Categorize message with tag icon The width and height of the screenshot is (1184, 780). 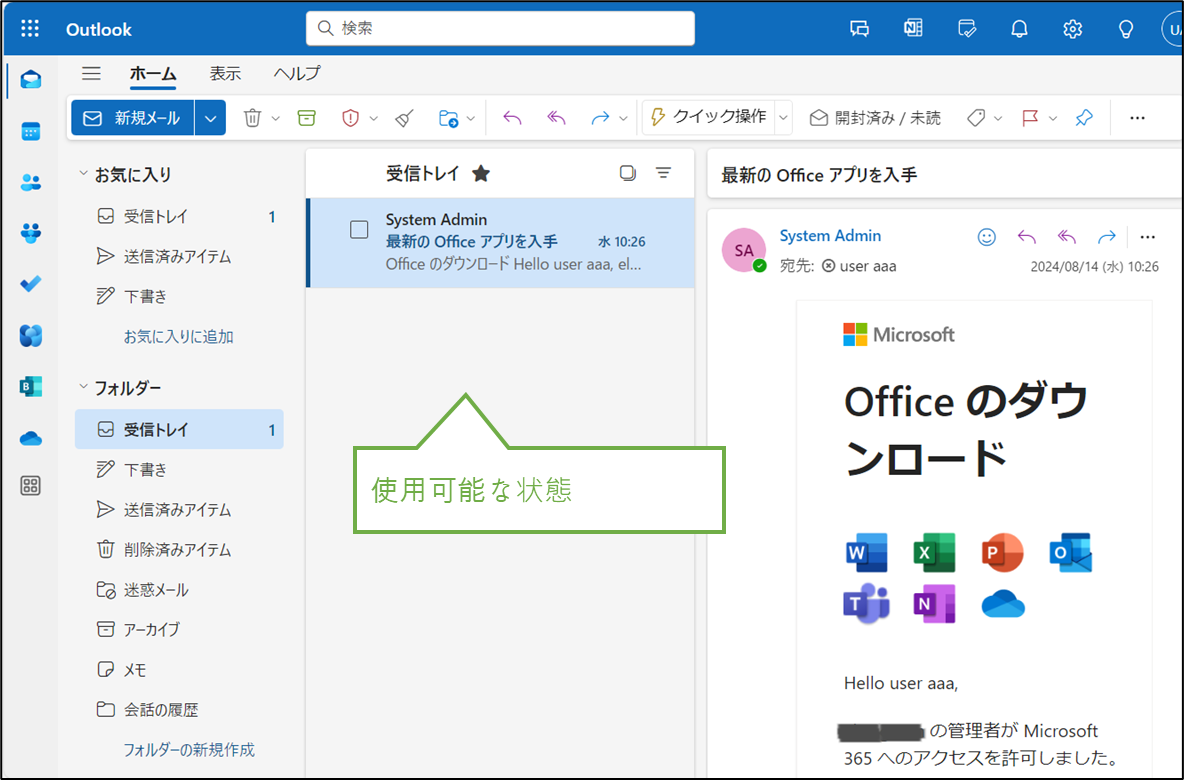976,118
